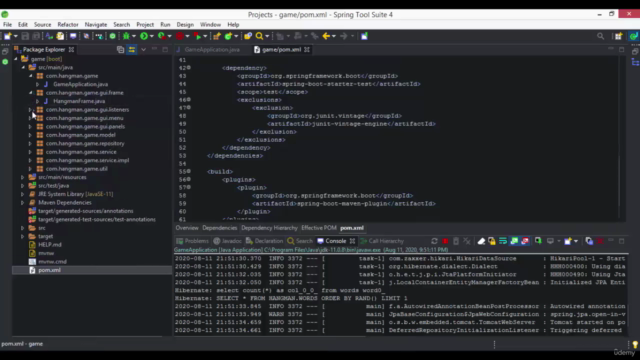Click the Remove Launch icon in console toolbar
Image resolution: width=640 pixels, height=360 pixels.
pos(456,241)
